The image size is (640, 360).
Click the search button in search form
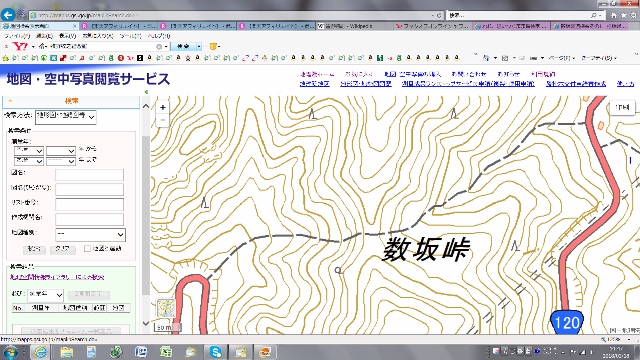tap(34, 249)
